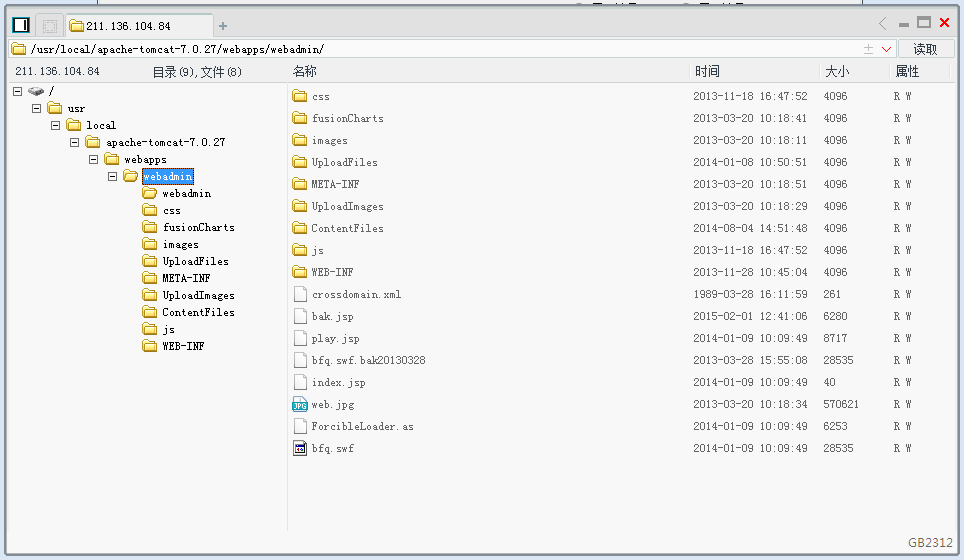Screen dimensions: 964x560
Task: Click js folder icon in file list
Action: tap(299, 250)
